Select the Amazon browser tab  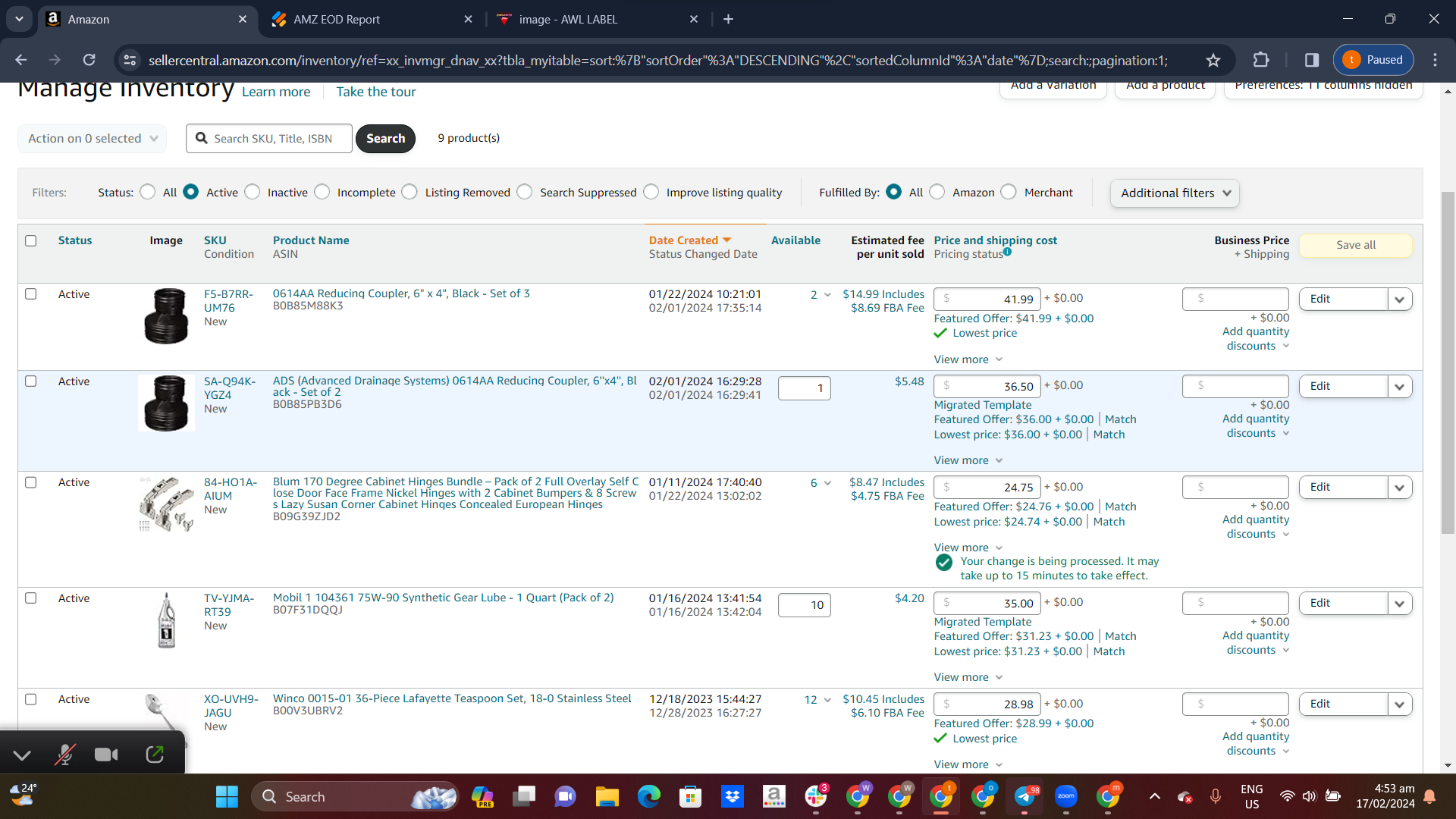[x=146, y=20]
